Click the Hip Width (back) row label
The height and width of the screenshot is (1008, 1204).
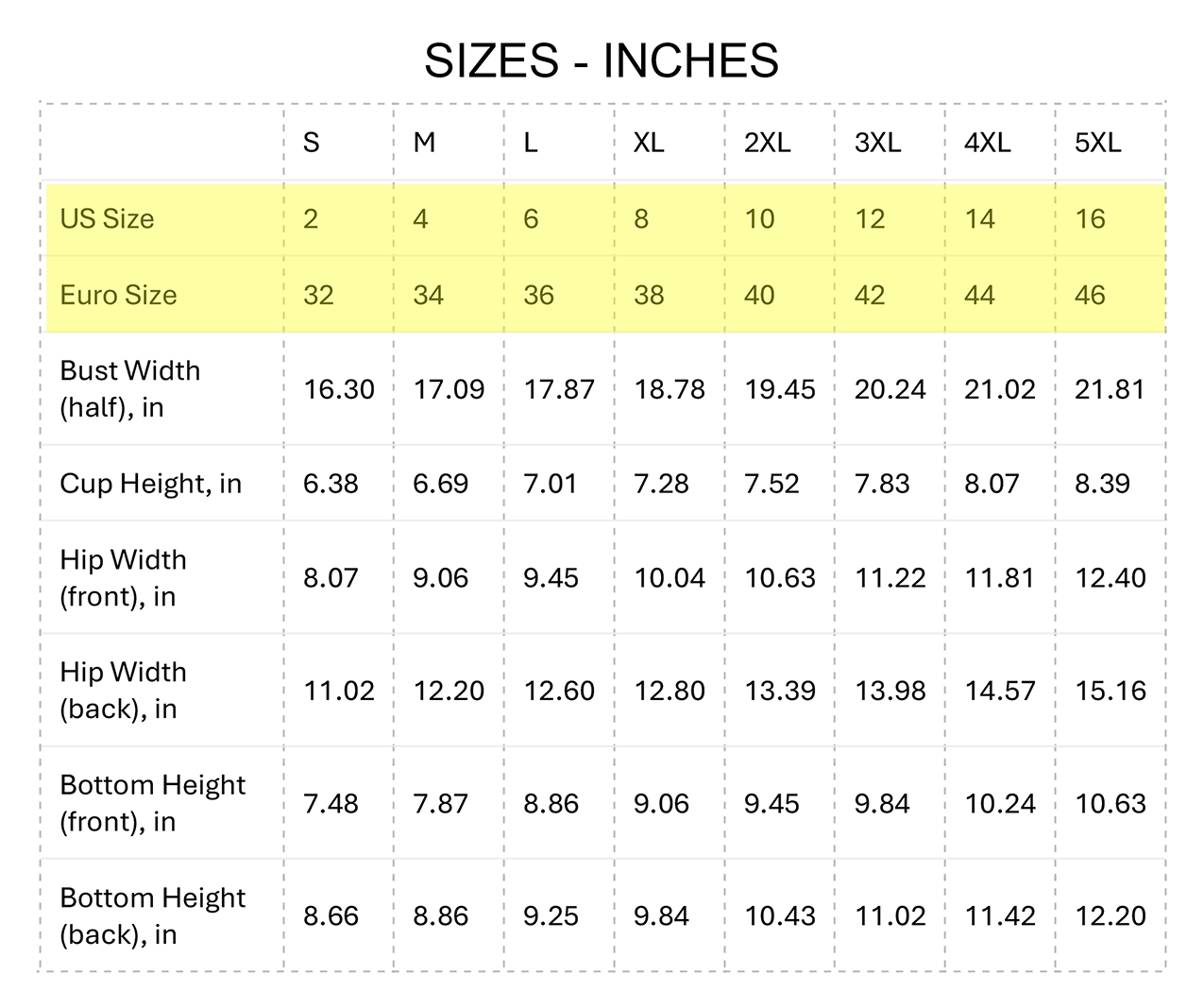(123, 691)
